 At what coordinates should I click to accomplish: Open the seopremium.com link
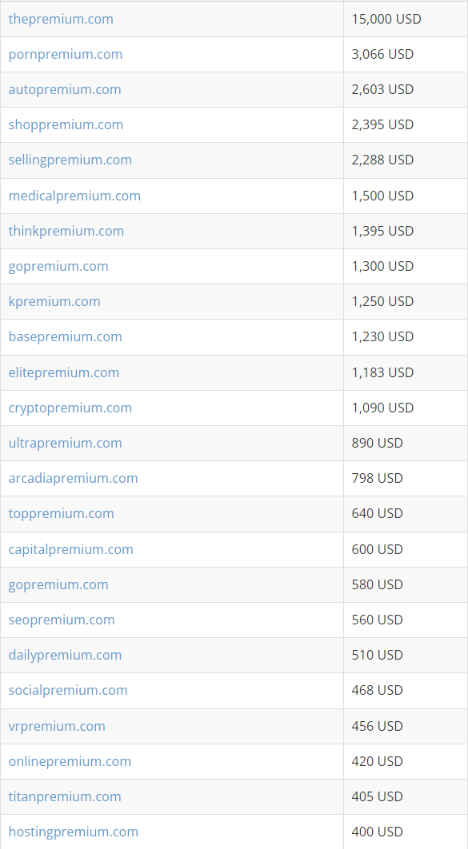tap(61, 619)
